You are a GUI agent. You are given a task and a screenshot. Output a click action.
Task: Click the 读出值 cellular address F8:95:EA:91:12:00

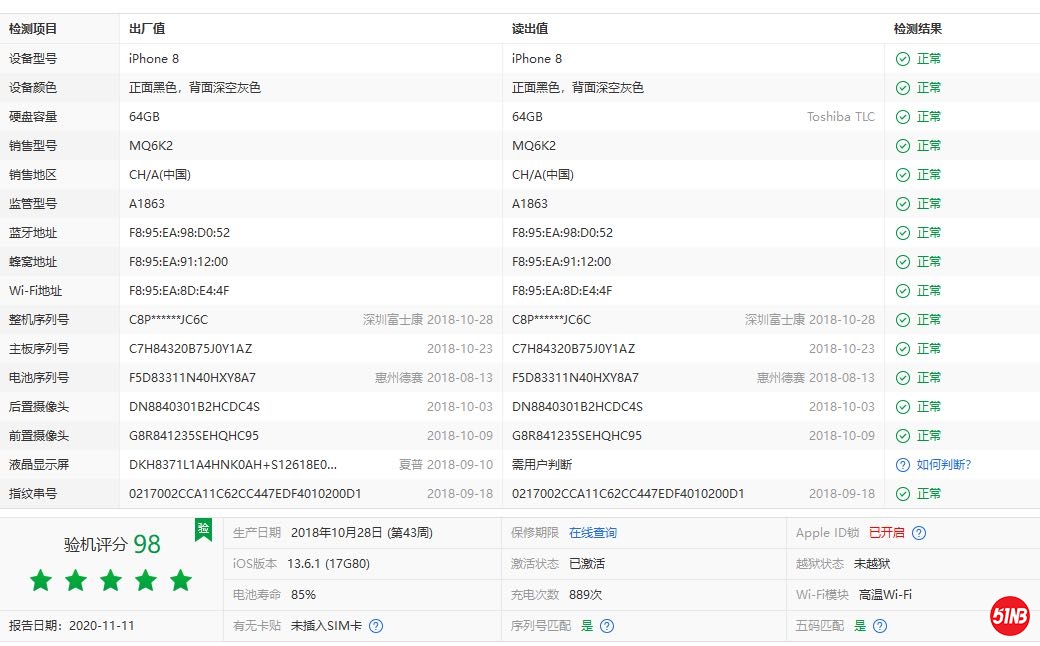(561, 262)
